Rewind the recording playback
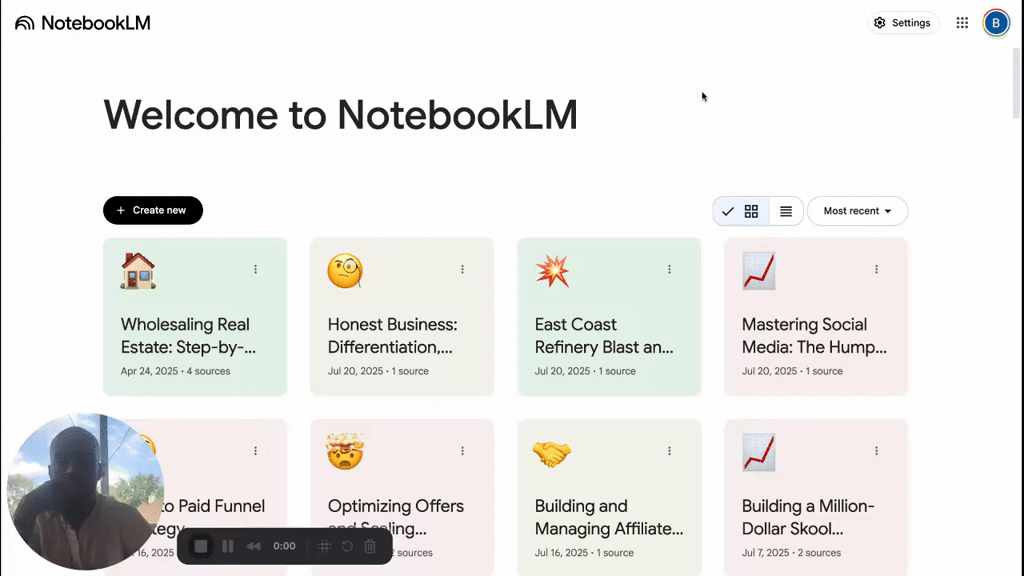The image size is (1024, 576). coord(253,546)
